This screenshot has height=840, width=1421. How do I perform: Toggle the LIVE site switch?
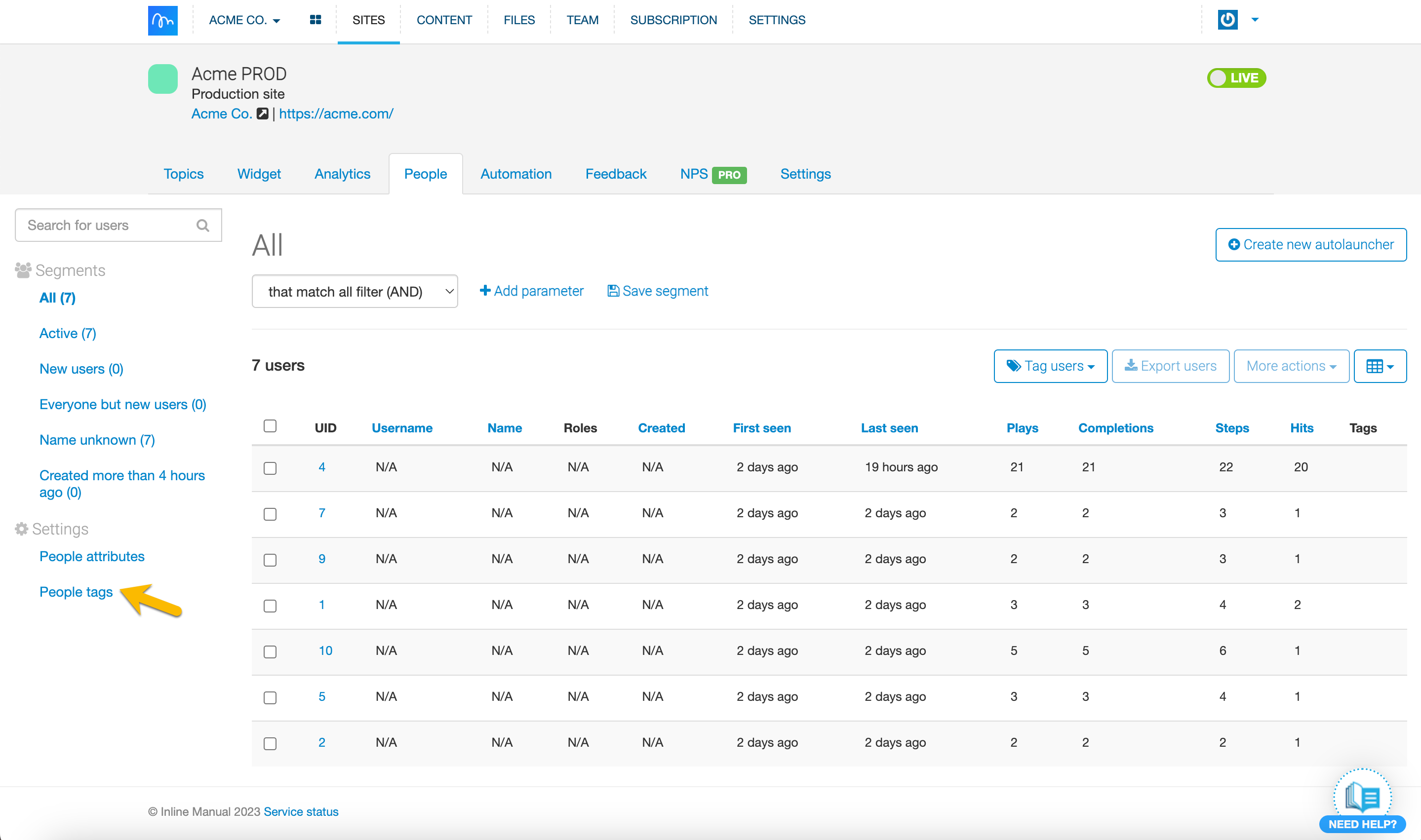(1236, 78)
